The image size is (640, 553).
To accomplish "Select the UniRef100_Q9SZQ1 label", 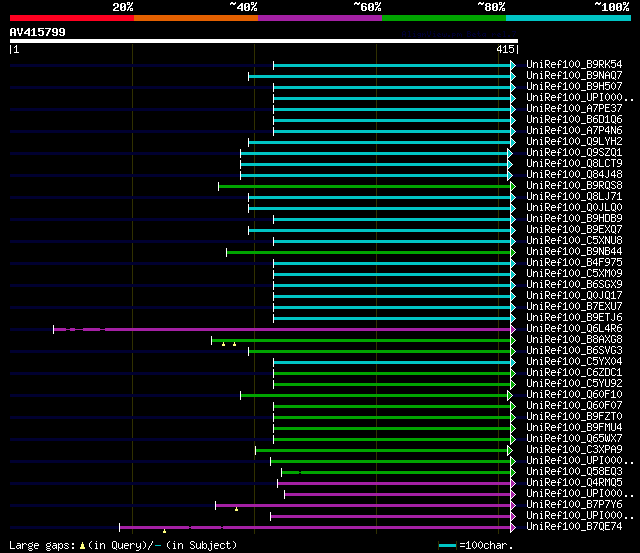I will tap(574, 153).
